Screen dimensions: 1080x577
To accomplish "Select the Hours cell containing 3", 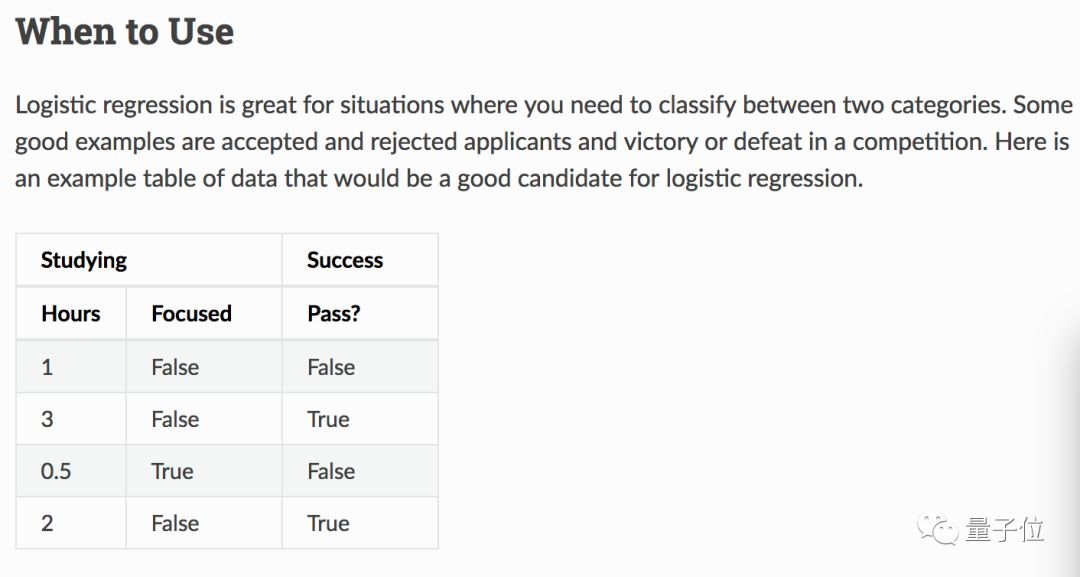I will point(47,419).
